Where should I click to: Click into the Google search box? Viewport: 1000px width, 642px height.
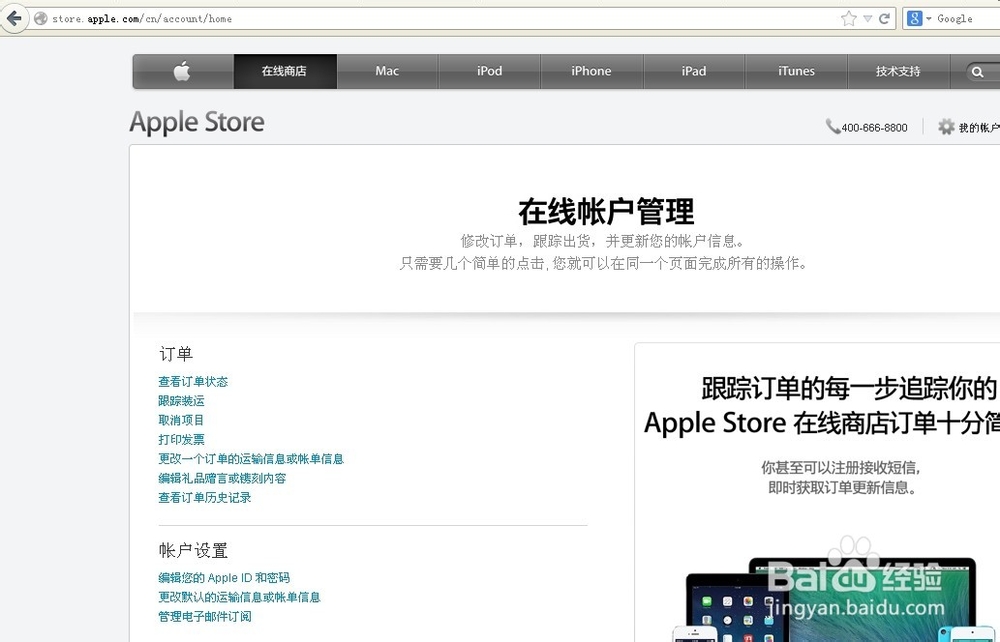[x=967, y=18]
